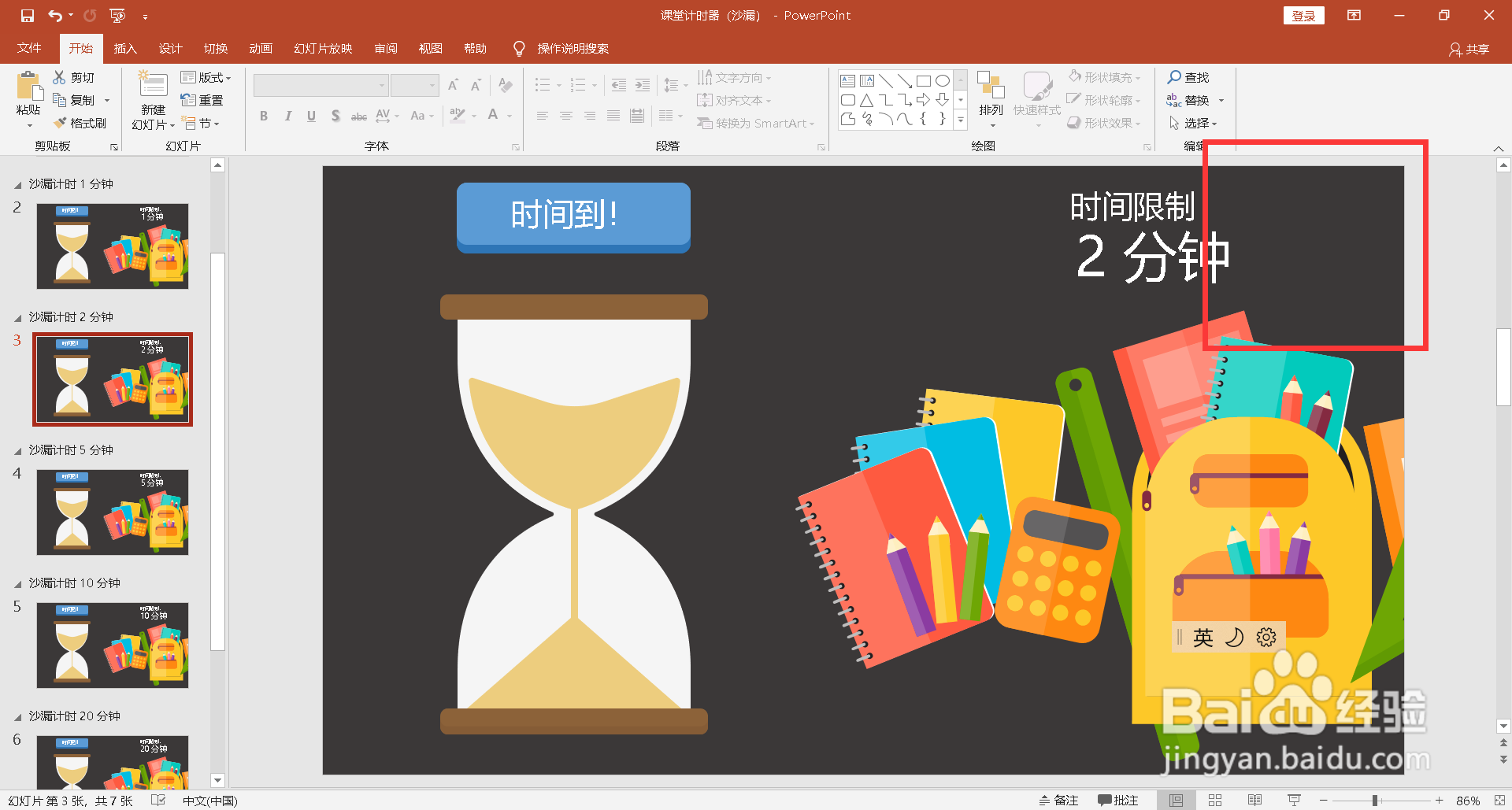This screenshot has height=810, width=1512.
Task: Click the Copy icon
Action: [x=59, y=100]
